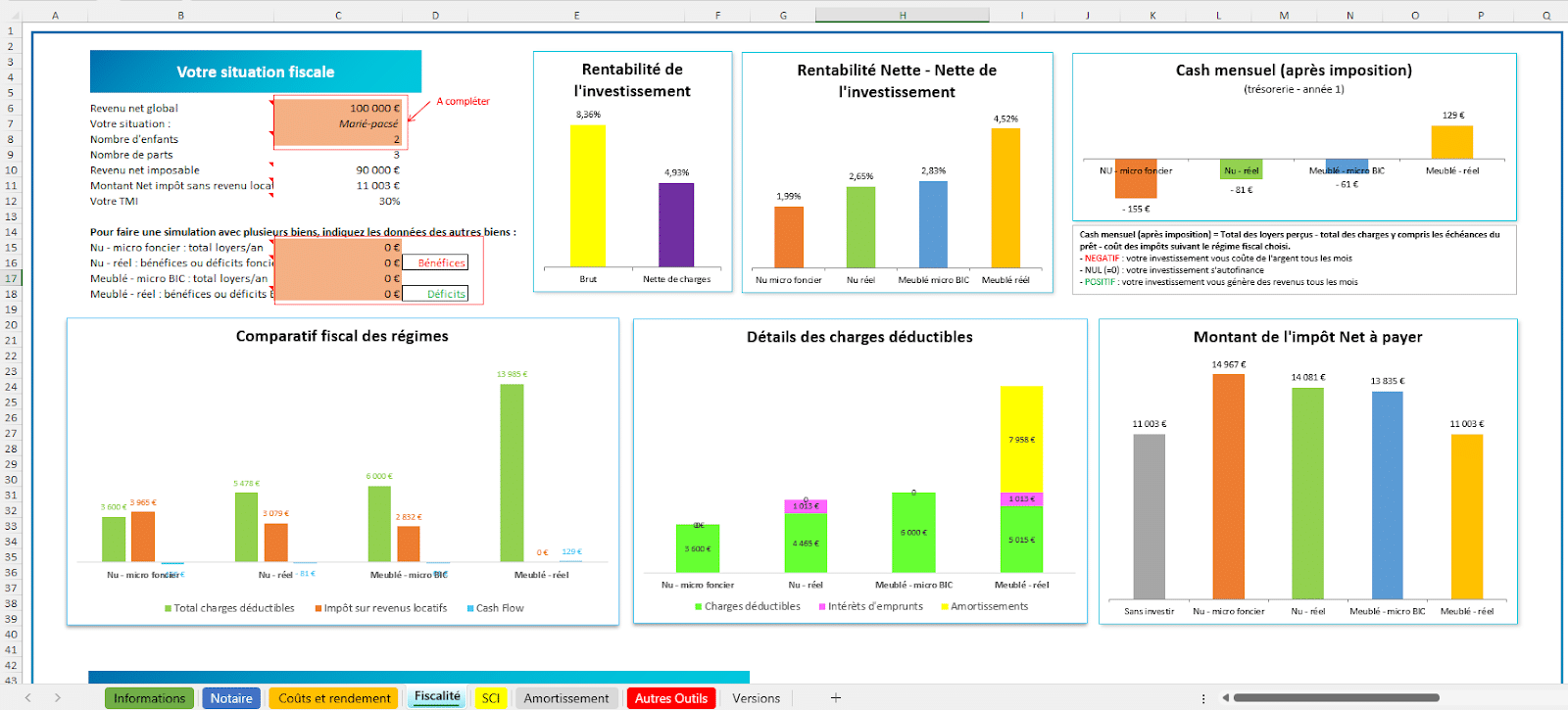Viewport: 1568px width, 710px height.
Task: Open the Versions sheet tab
Action: (757, 698)
